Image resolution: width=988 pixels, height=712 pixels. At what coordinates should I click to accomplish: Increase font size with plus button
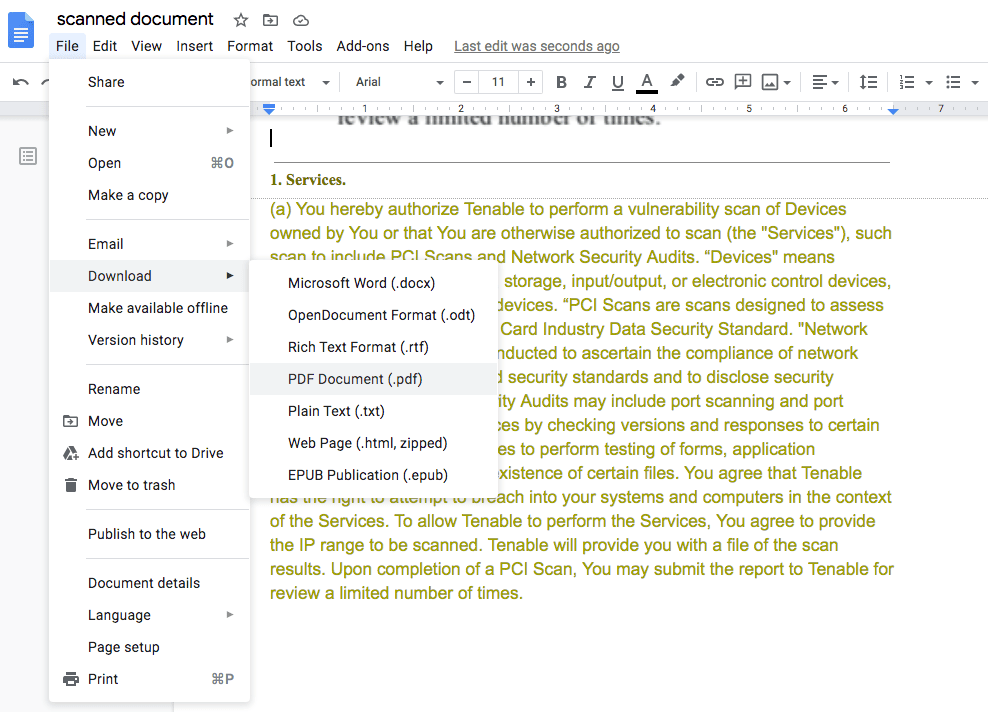pos(530,82)
